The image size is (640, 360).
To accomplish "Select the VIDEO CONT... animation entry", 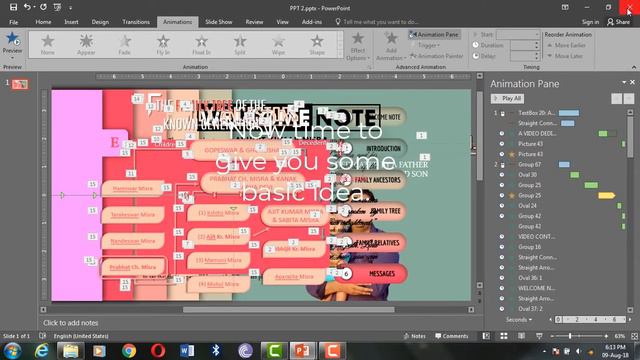I will click(537, 237).
